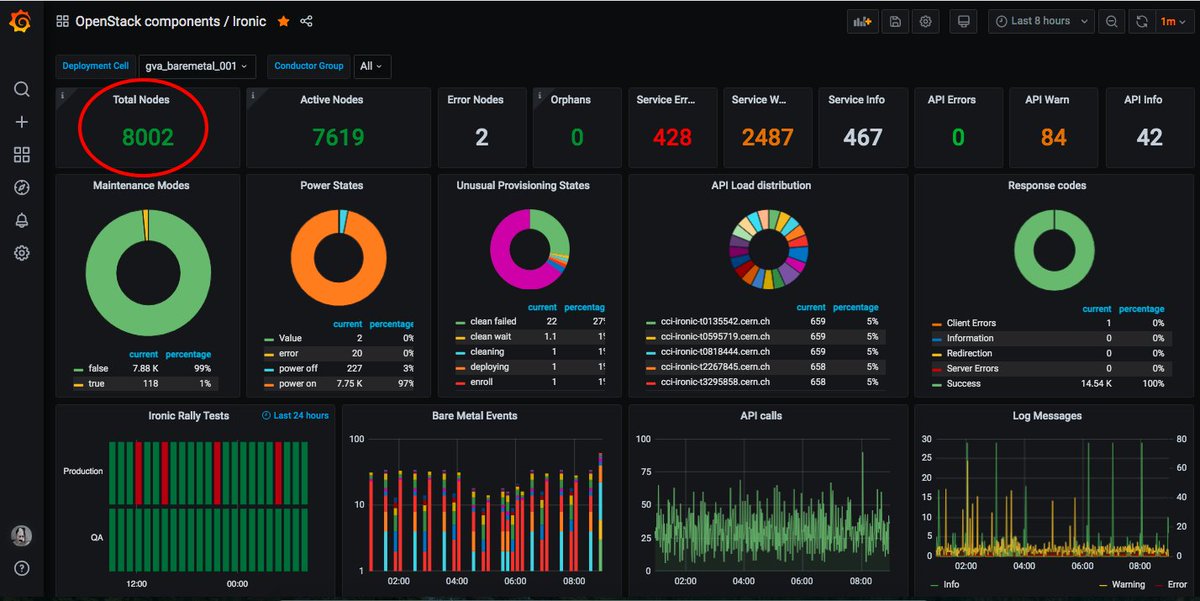Save the dashboard with floppy icon
Screen dimensions: 1200x601
894,21
